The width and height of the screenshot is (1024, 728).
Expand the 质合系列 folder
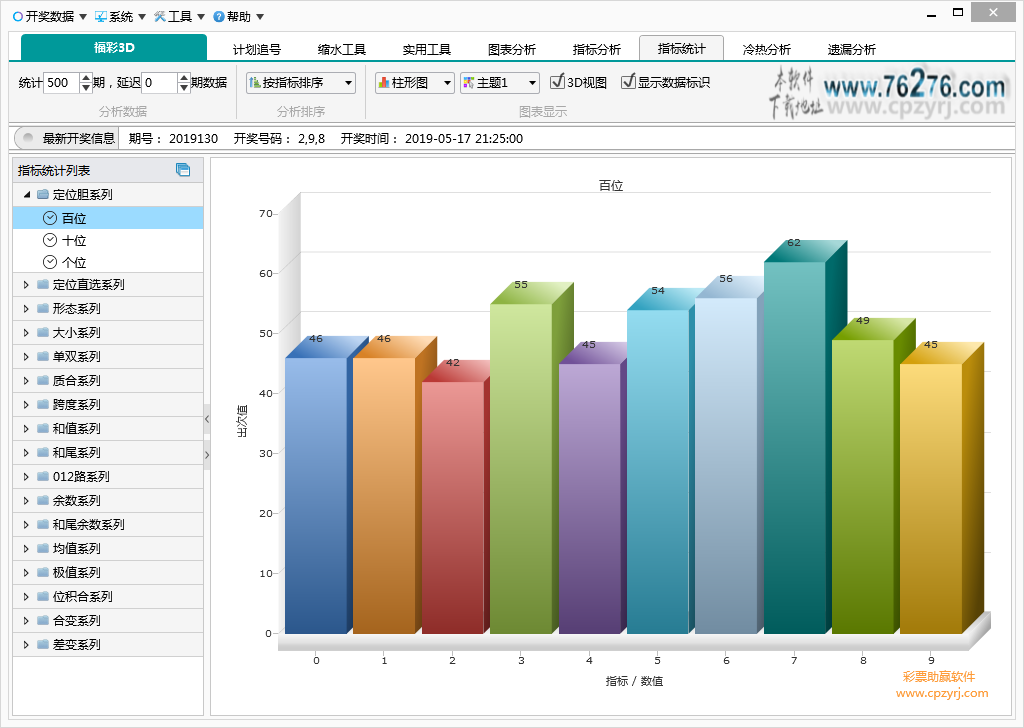click(26, 381)
